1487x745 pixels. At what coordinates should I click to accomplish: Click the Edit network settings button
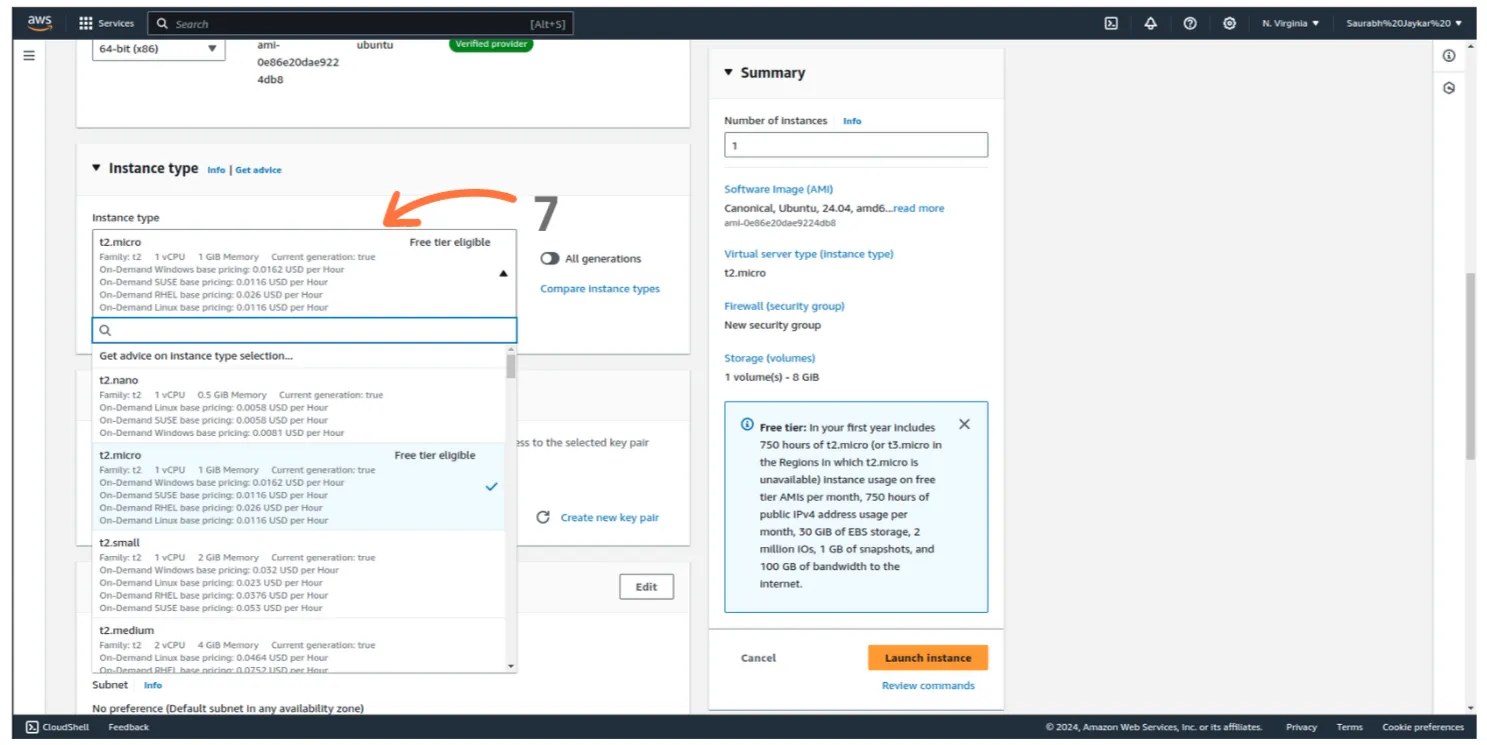click(x=646, y=586)
